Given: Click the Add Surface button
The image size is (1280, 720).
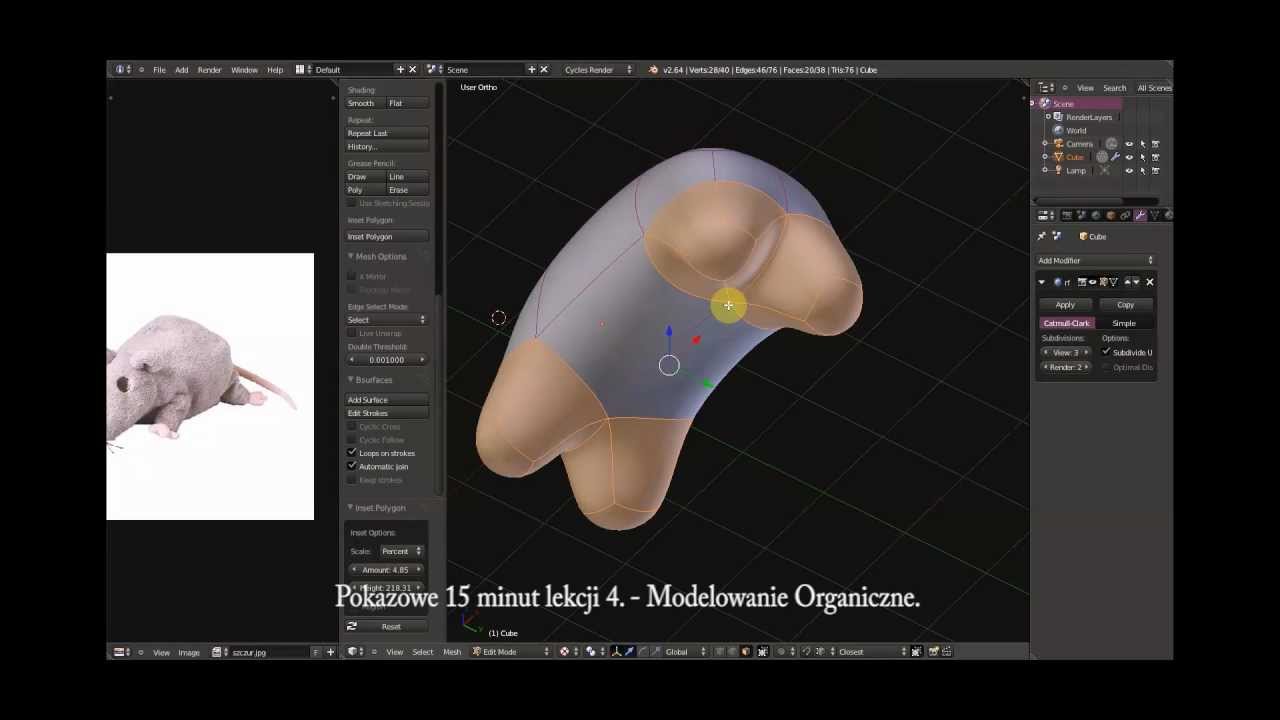Looking at the screenshot, I should (387, 400).
